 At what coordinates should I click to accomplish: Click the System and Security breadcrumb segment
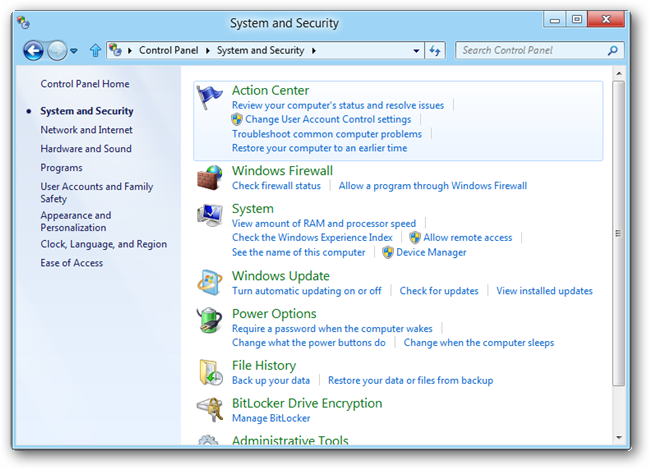(x=260, y=50)
